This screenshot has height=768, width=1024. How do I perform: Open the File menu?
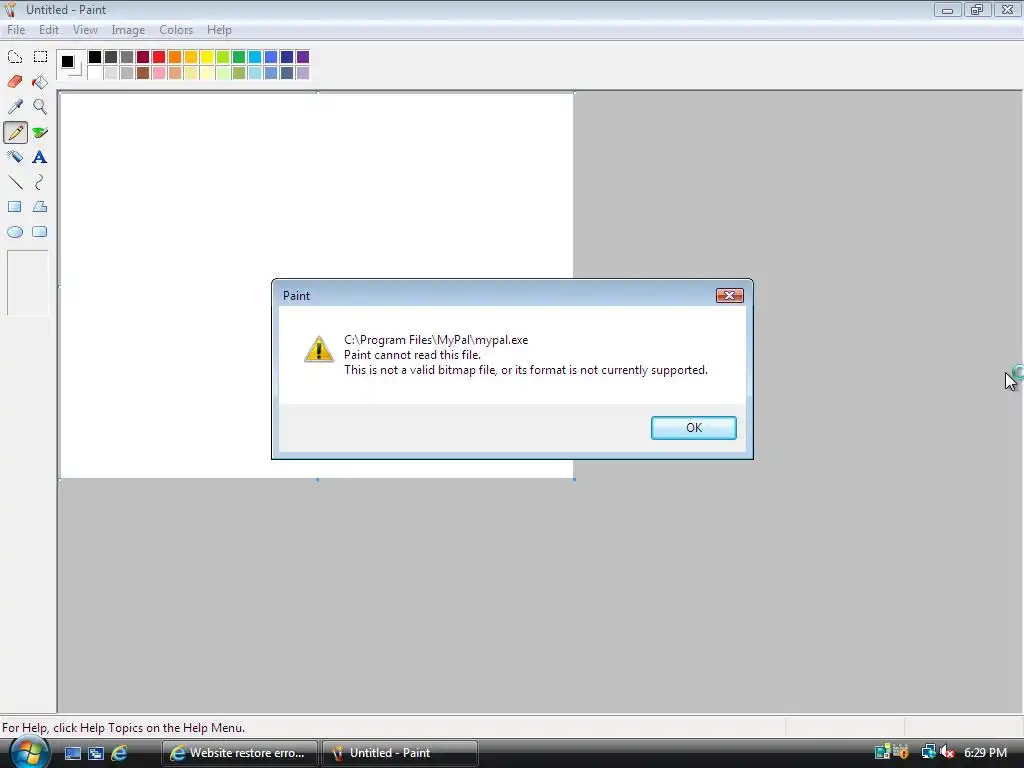point(16,30)
